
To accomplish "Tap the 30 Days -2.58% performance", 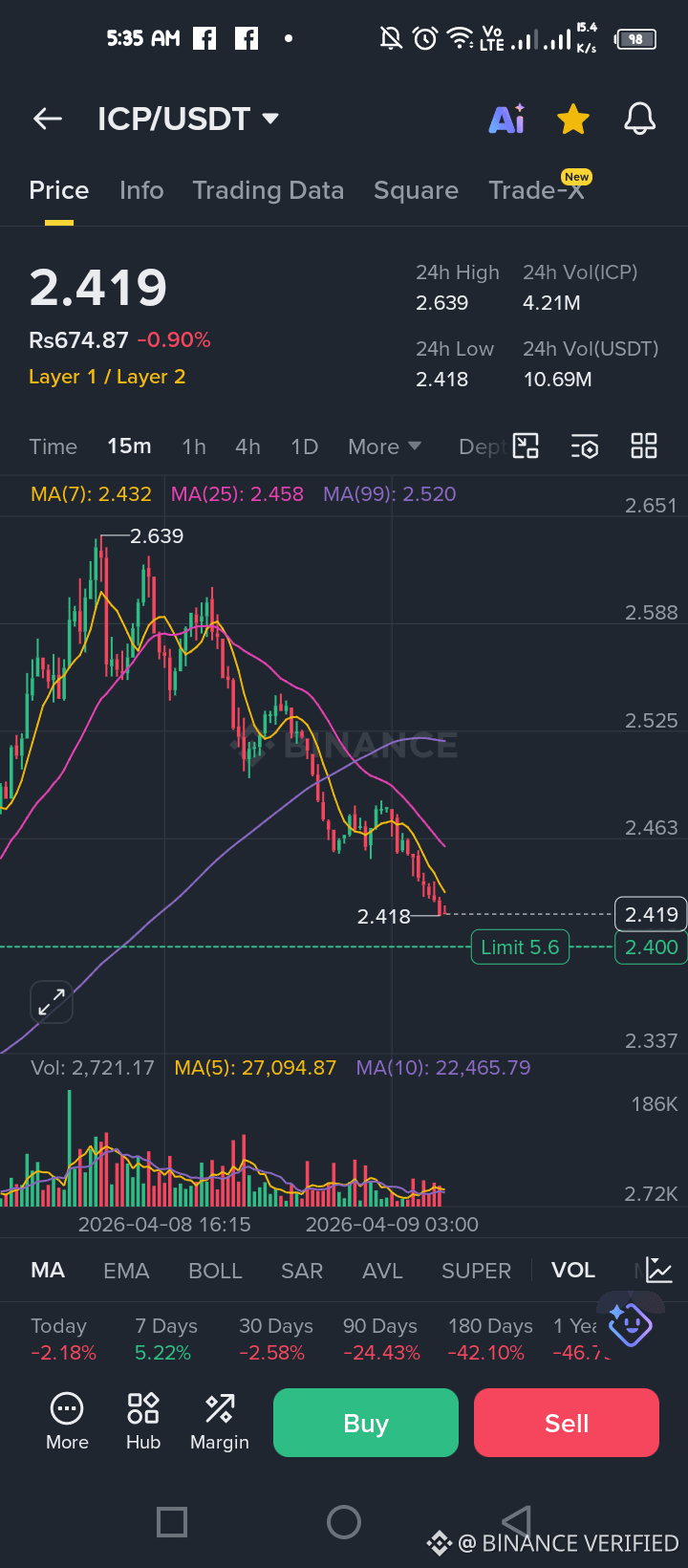I will point(276,1339).
